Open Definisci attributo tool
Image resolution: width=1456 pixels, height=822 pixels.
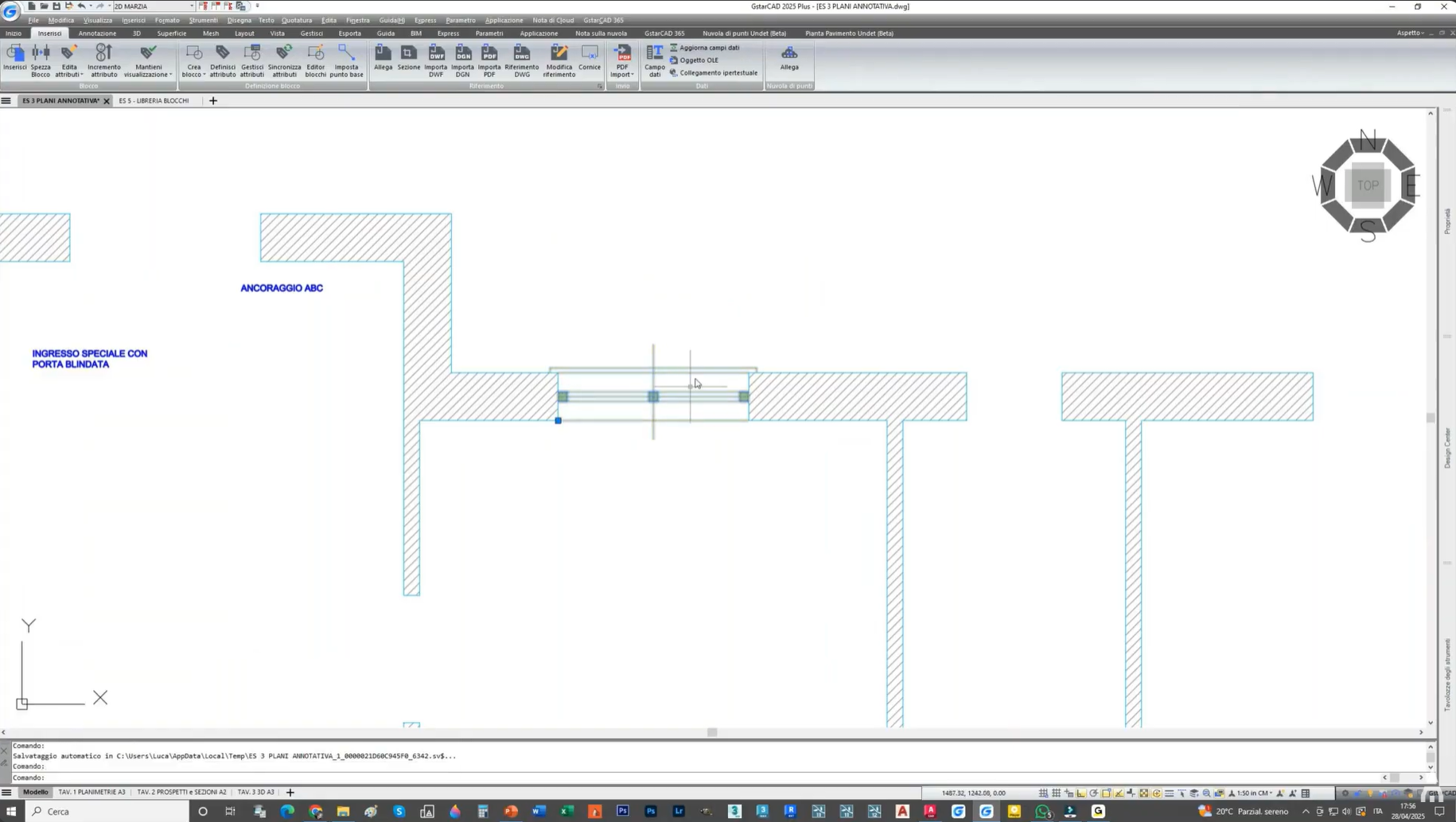click(x=223, y=59)
